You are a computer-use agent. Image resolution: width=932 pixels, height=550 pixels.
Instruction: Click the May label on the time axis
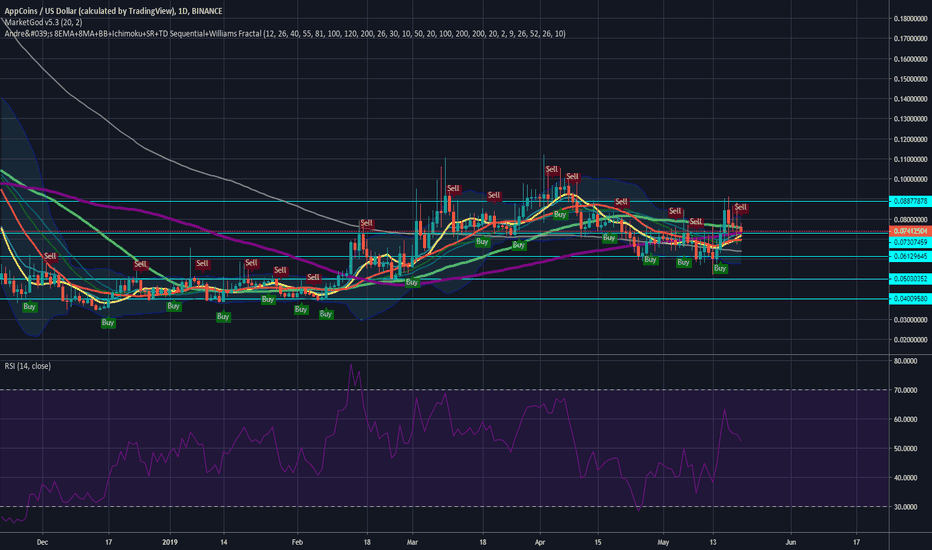(663, 542)
